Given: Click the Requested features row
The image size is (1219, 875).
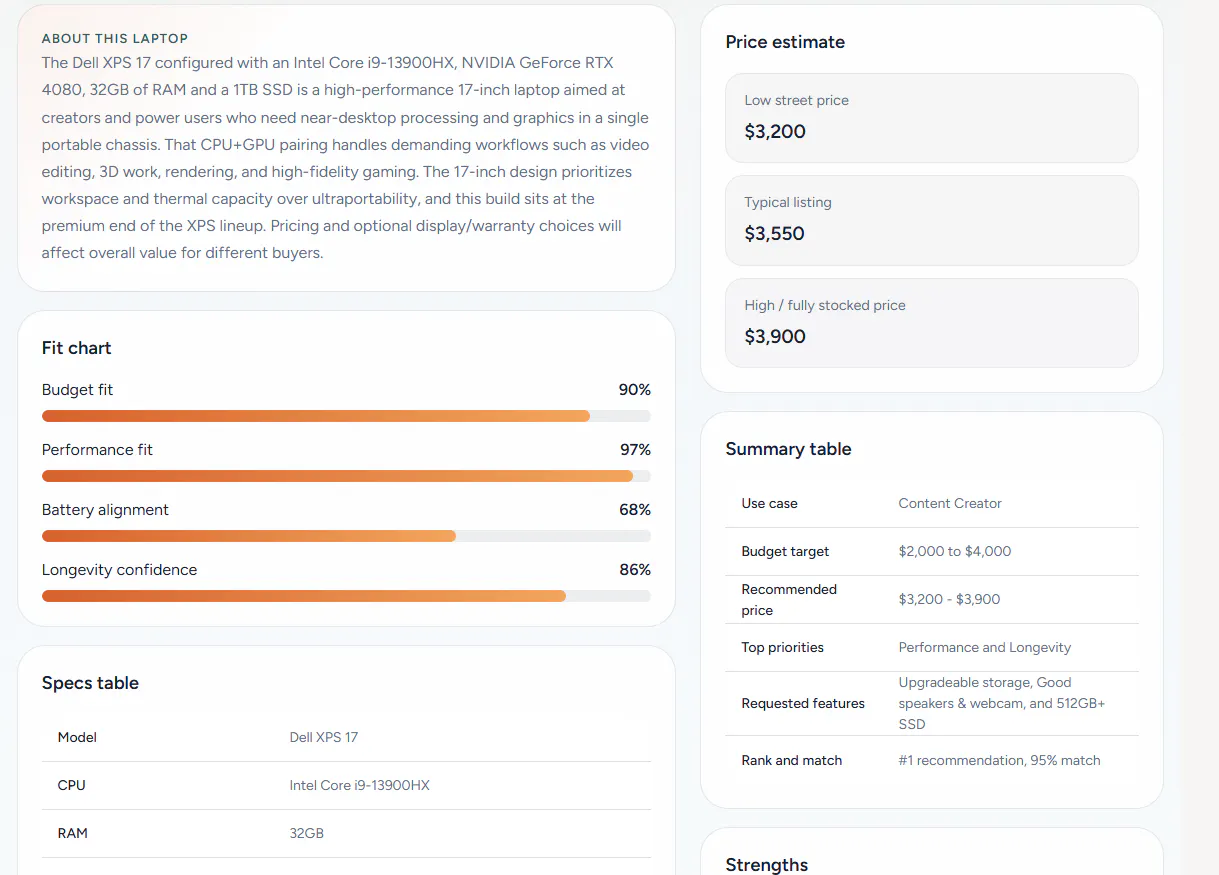Looking at the screenshot, I should click(x=932, y=704).
